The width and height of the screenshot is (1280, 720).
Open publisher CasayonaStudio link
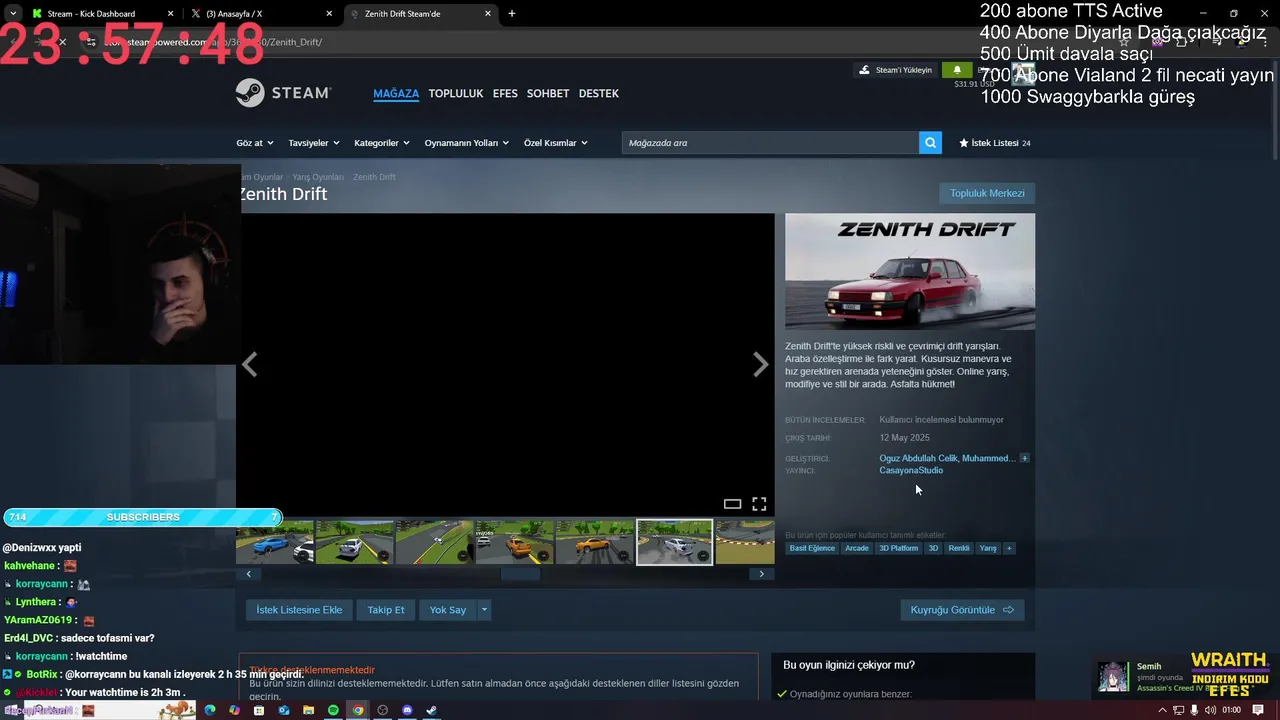(x=911, y=470)
